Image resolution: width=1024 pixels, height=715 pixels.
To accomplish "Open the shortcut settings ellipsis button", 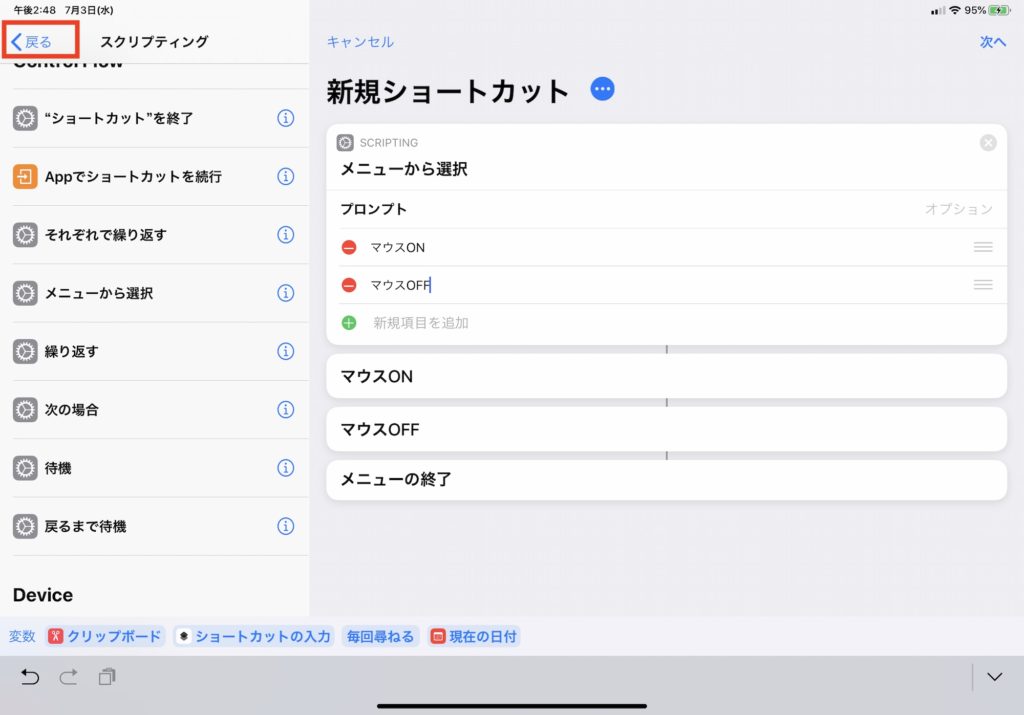I will click(x=602, y=89).
